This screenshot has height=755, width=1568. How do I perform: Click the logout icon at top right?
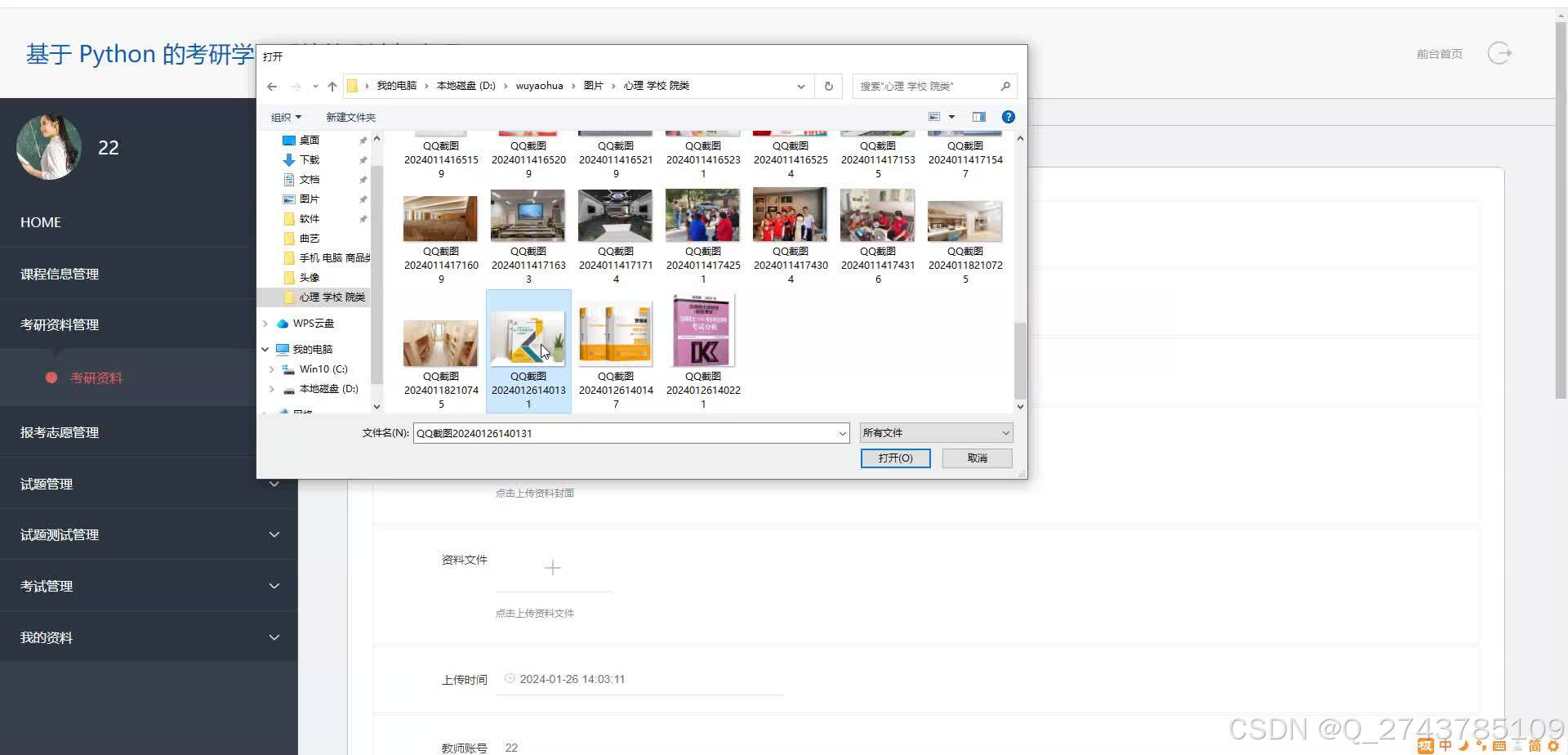coord(1499,53)
